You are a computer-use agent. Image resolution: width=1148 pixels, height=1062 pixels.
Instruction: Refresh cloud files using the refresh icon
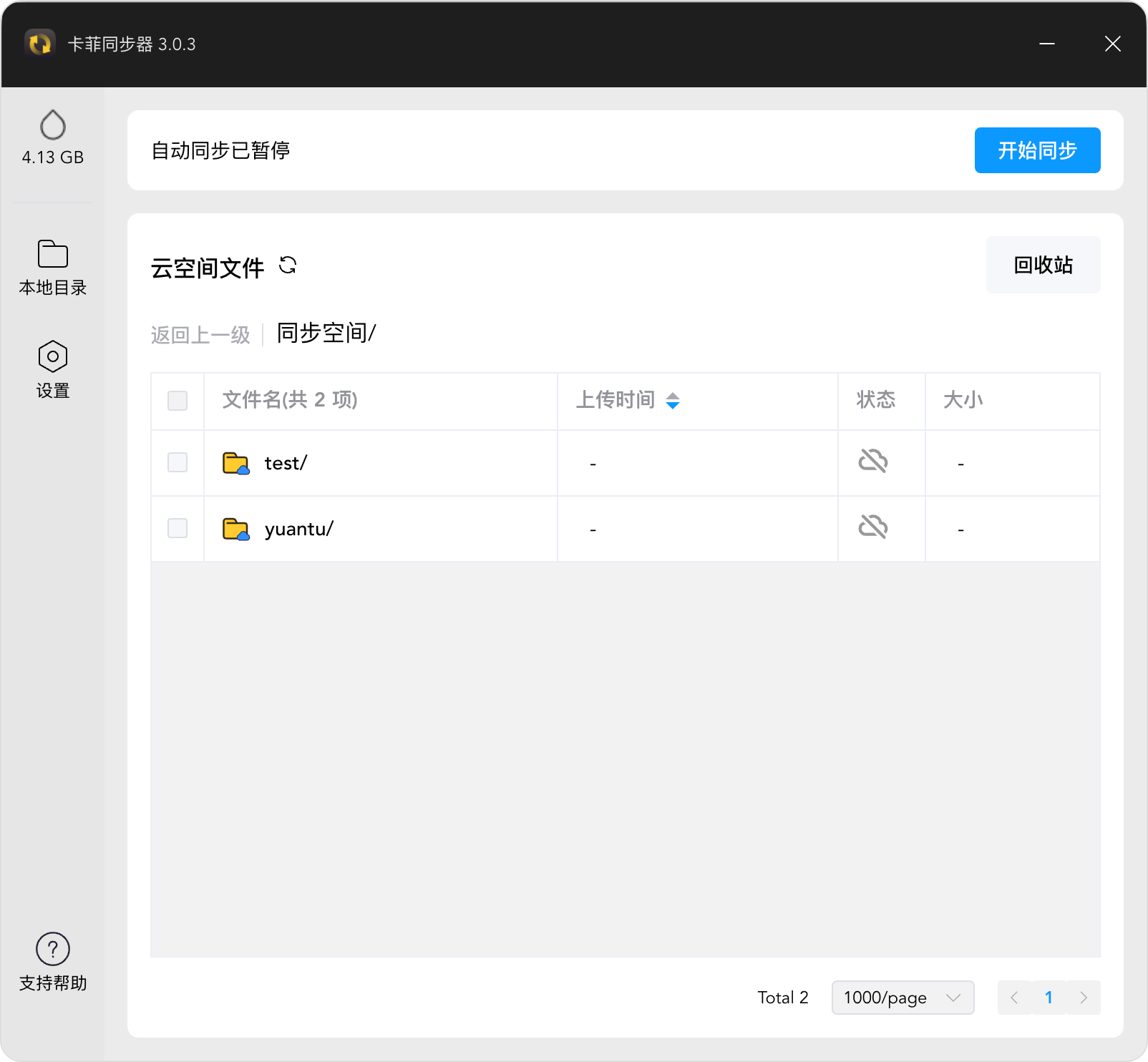[x=288, y=265]
